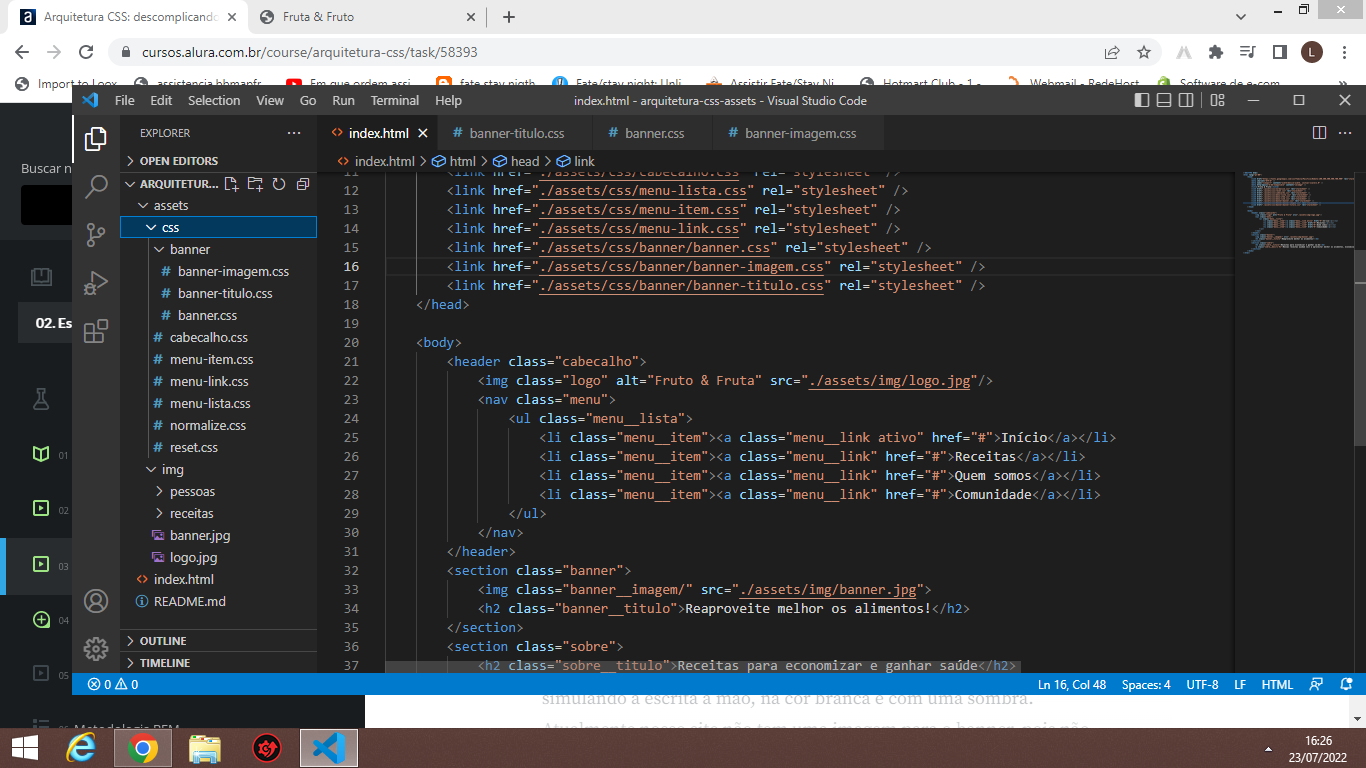This screenshot has height=768, width=1366.
Task: Click the feedback icon in status bar
Action: tap(1317, 685)
